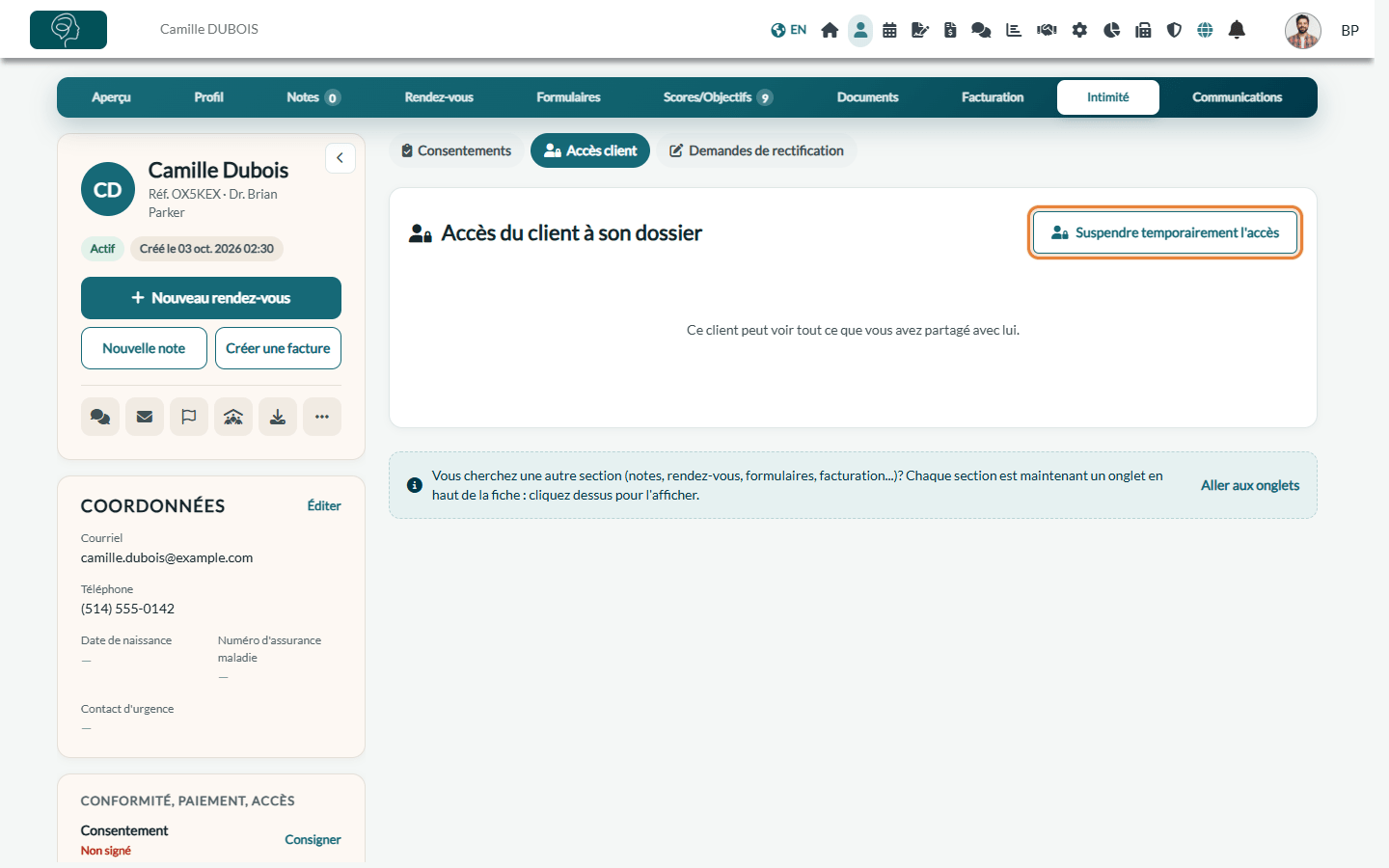Open the bar chart reports icon
1389x868 pixels.
1014,30
